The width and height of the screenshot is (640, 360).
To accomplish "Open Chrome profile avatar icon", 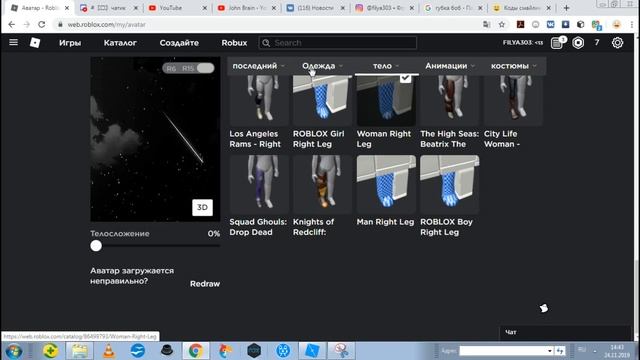I will tap(617, 24).
